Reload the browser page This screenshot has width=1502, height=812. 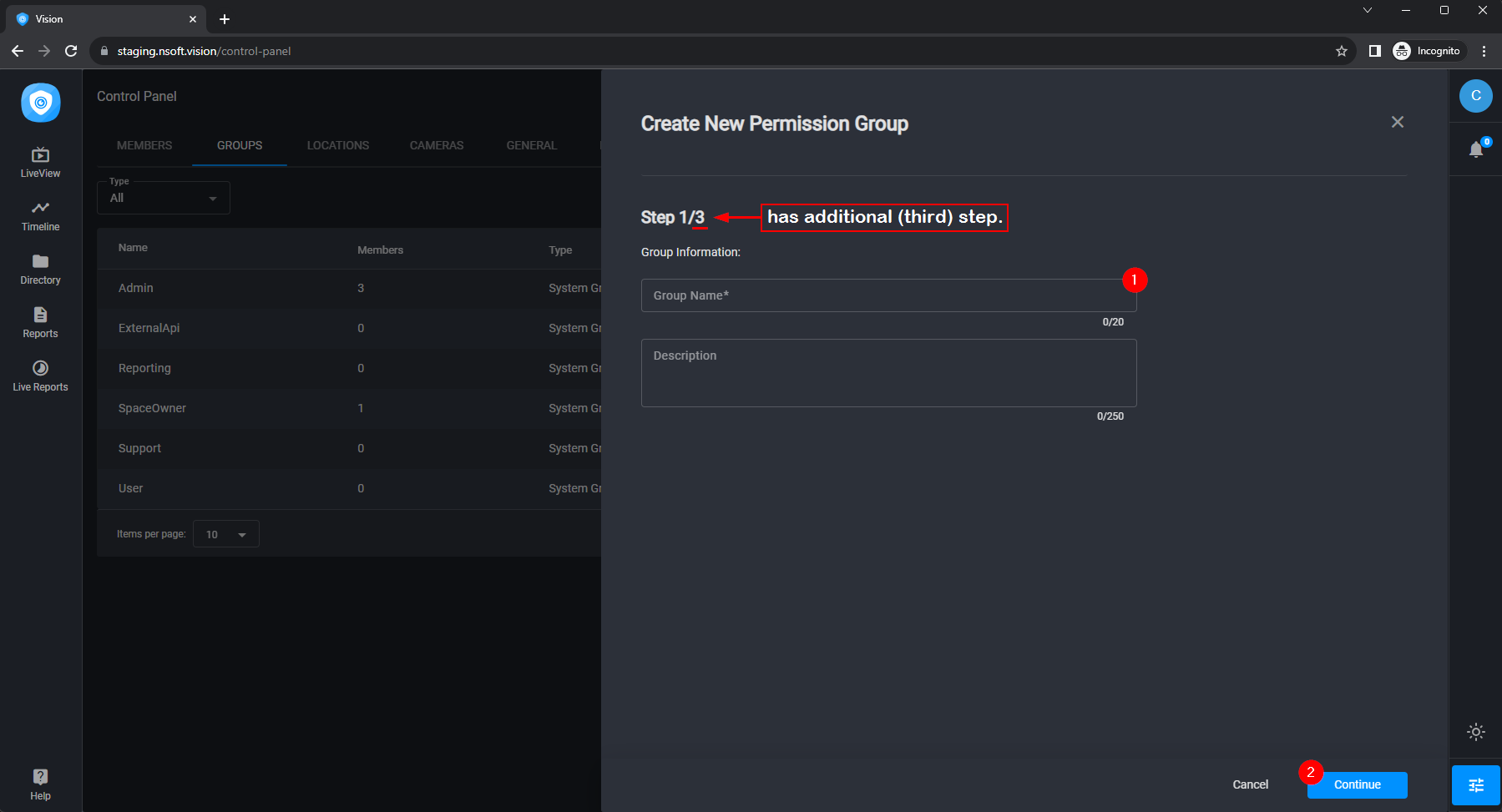(x=71, y=51)
